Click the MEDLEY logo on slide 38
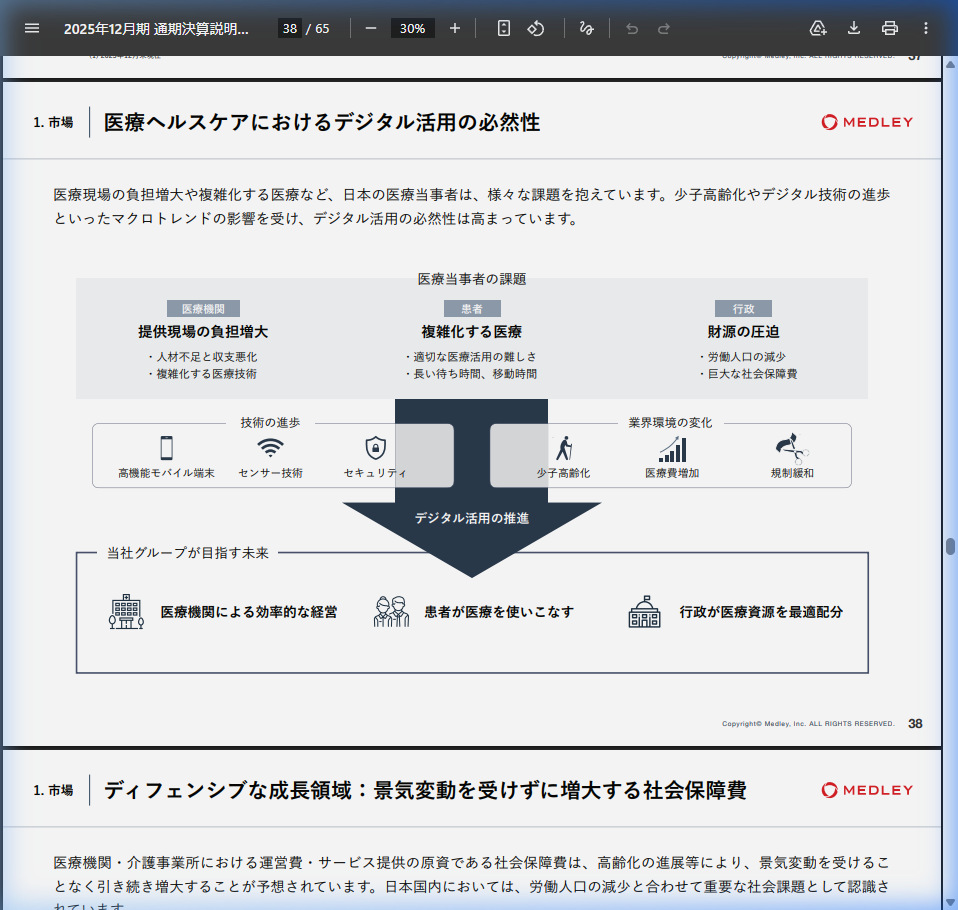The width and height of the screenshot is (958, 910). (x=866, y=122)
